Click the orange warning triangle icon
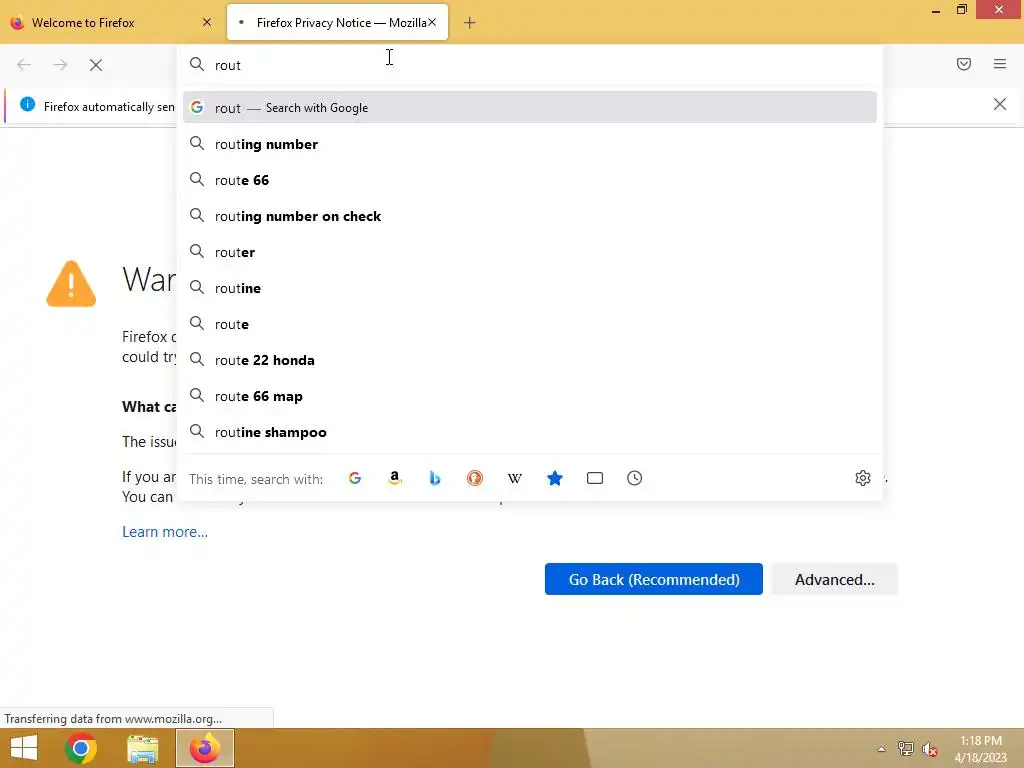This screenshot has width=1024, height=768. point(71,283)
